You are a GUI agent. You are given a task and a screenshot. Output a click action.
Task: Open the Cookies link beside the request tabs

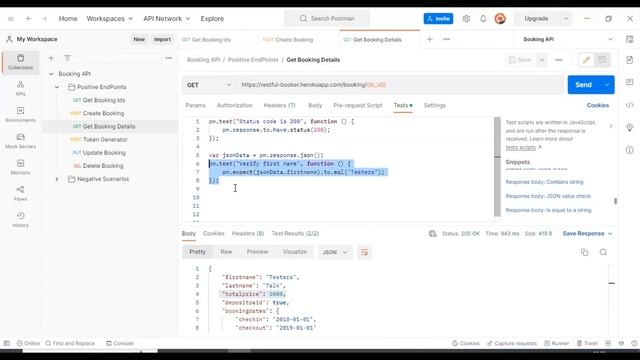pos(598,105)
